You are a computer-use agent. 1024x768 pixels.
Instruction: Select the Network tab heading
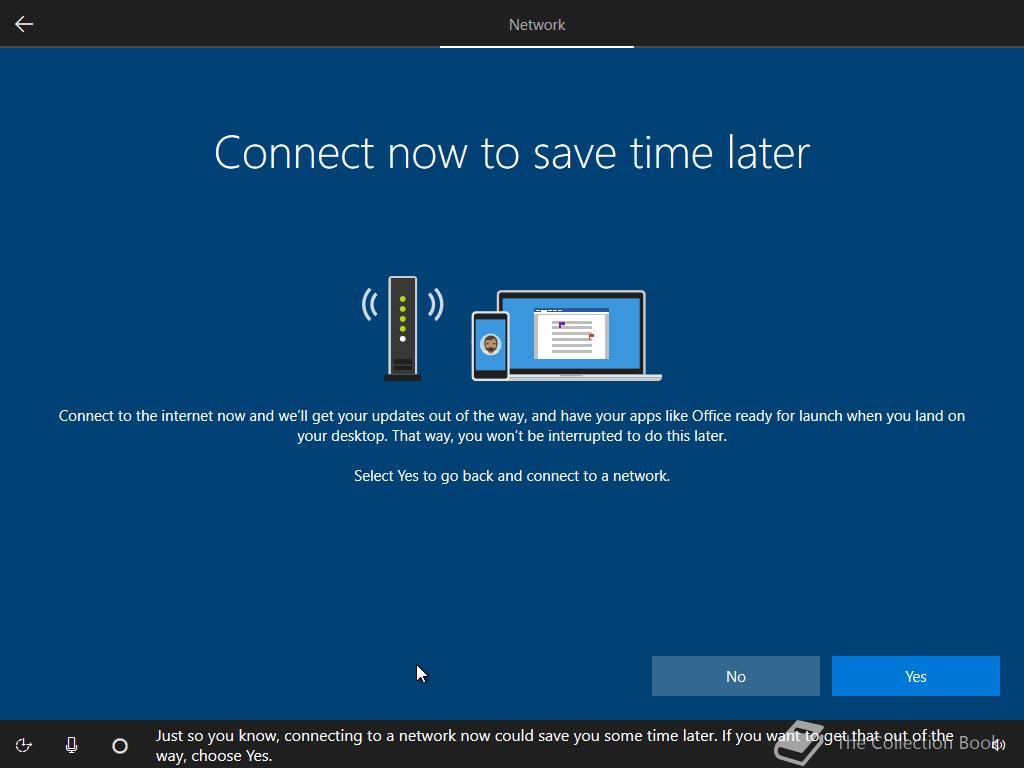pos(537,25)
